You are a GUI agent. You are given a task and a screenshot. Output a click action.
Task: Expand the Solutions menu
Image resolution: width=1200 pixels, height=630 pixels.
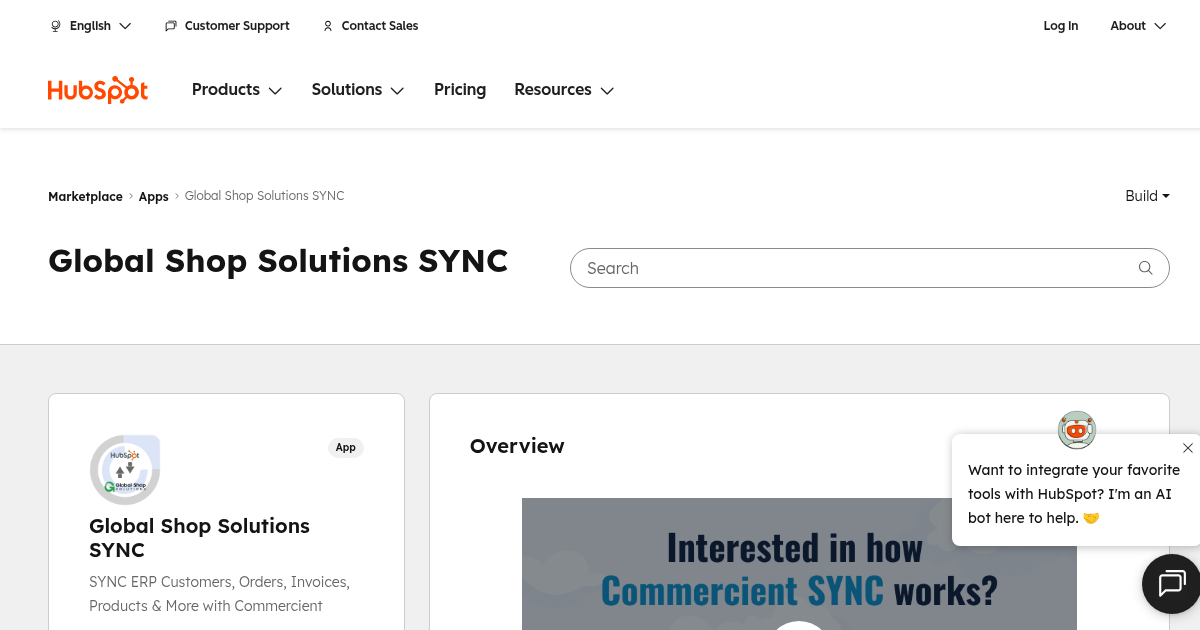358,90
